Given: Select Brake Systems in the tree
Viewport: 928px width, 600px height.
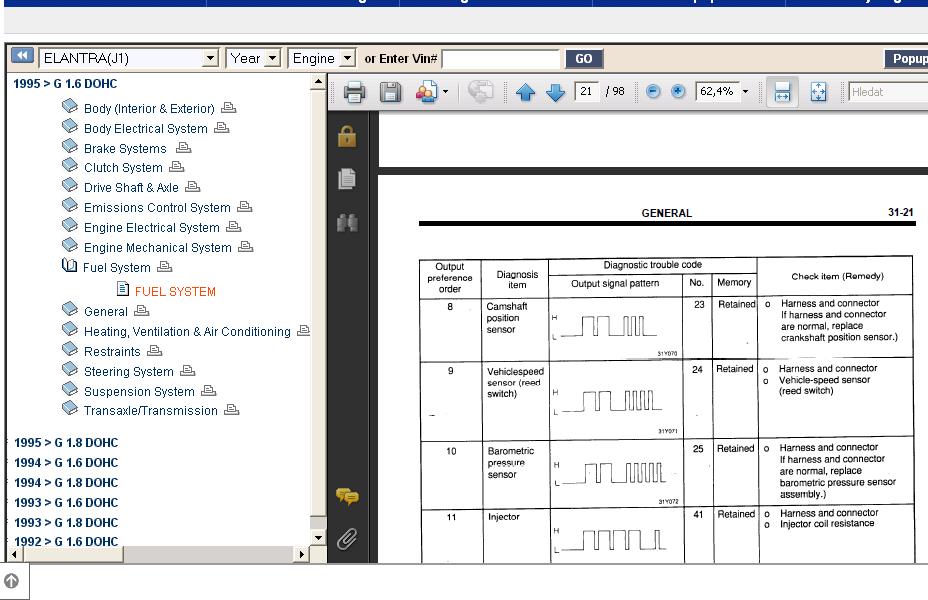Looking at the screenshot, I should coord(125,149).
